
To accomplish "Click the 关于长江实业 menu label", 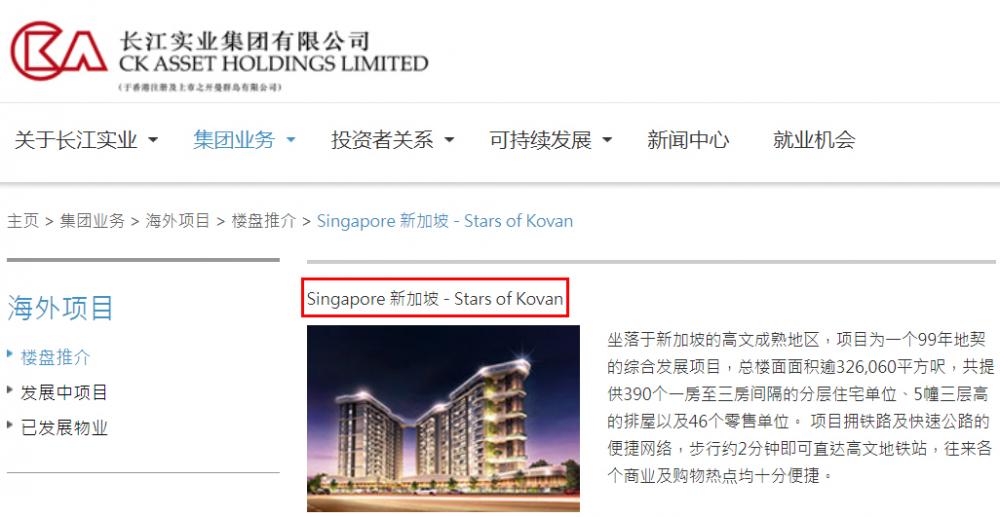I will [x=76, y=140].
